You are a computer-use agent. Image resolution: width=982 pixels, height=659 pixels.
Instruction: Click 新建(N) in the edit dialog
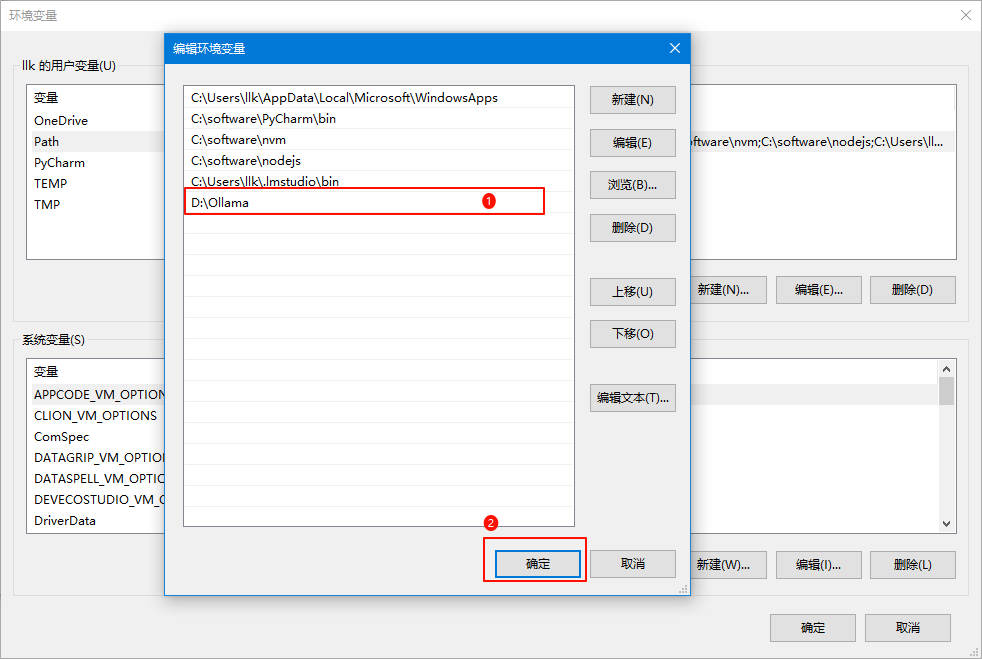[632, 100]
